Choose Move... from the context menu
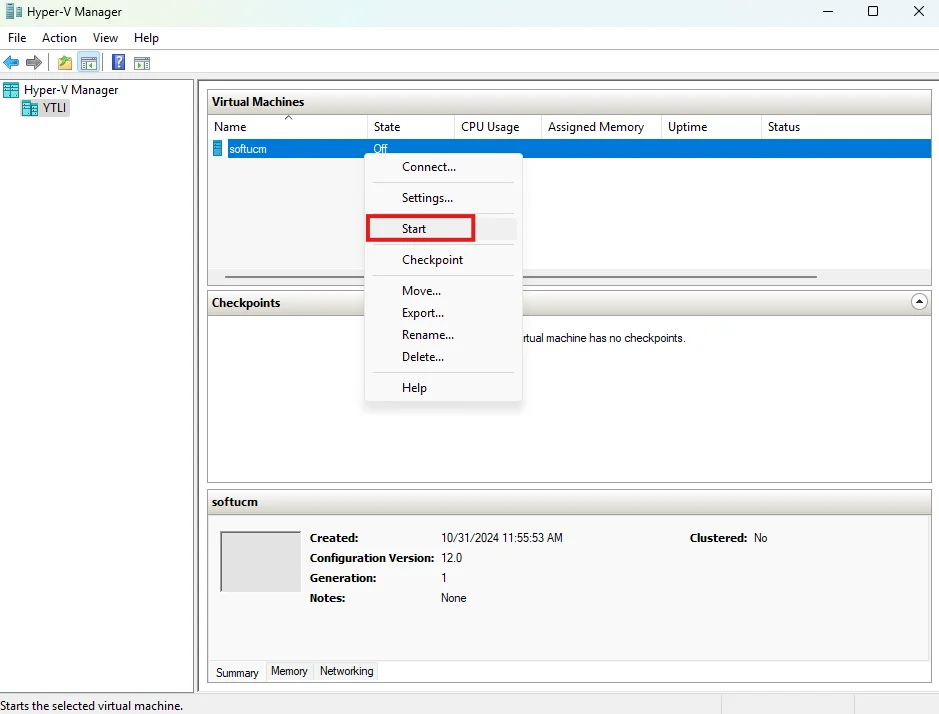Screen dimensions: 939x714 (x=443, y=291)
